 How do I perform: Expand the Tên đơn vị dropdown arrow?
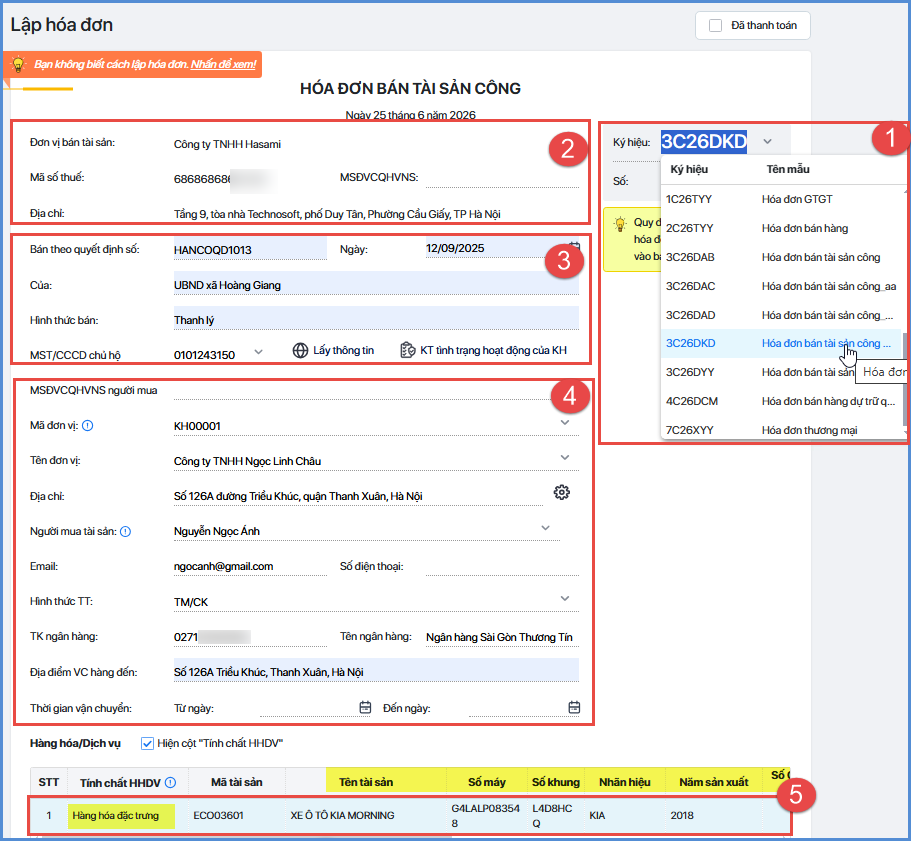[x=565, y=458]
